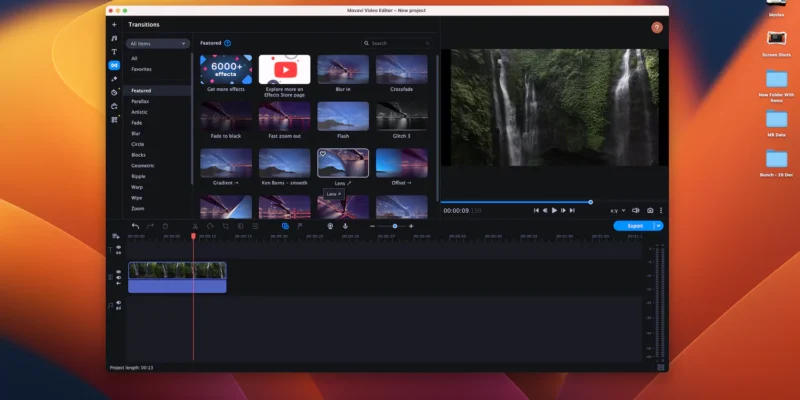The height and width of the screenshot is (400, 800).
Task: Select the Geometric category
Action: 143,166
